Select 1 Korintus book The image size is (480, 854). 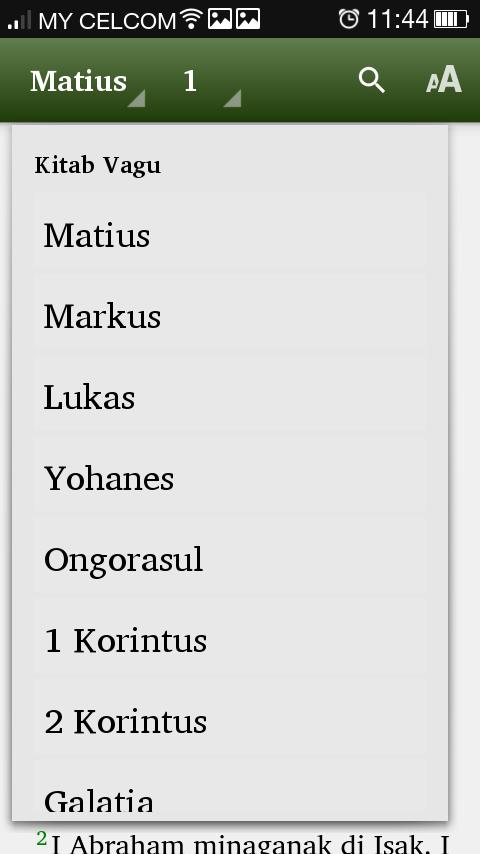tap(230, 640)
